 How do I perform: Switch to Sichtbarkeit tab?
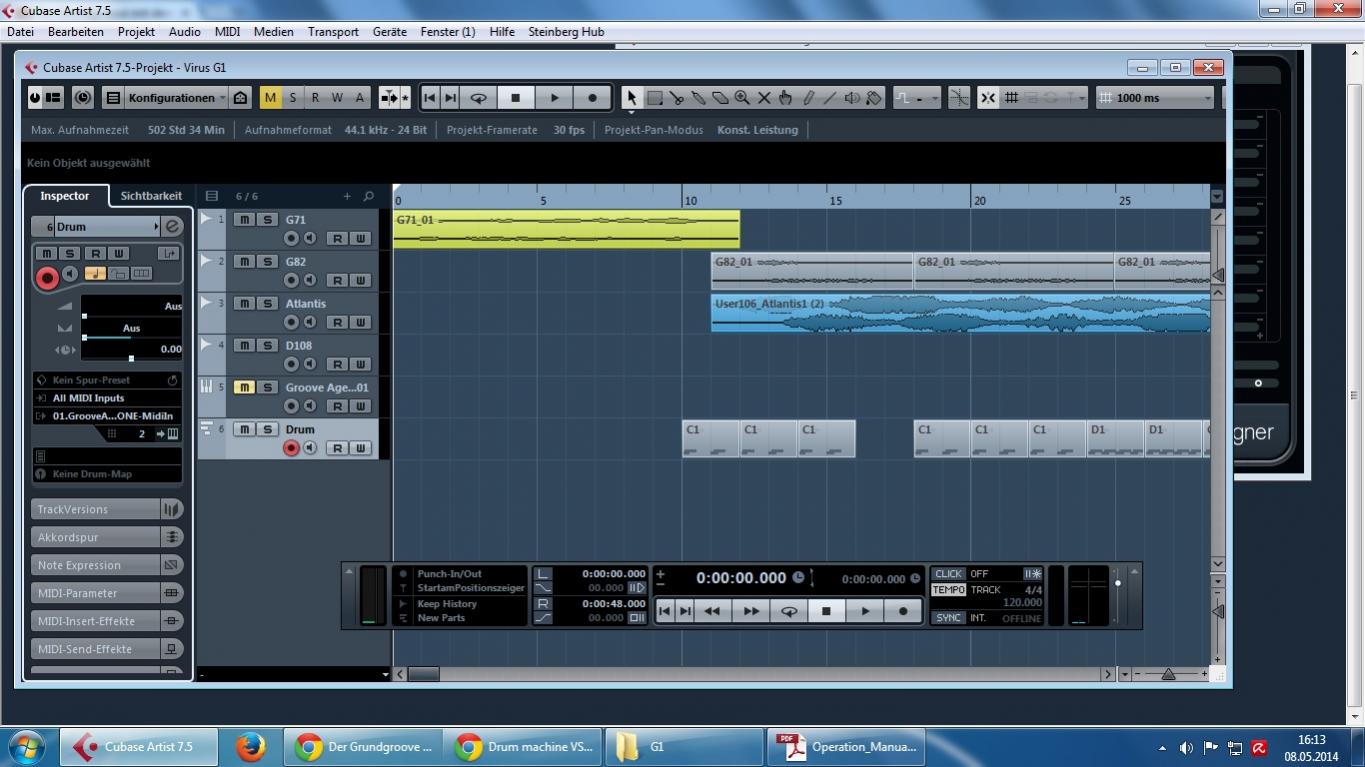tap(151, 196)
